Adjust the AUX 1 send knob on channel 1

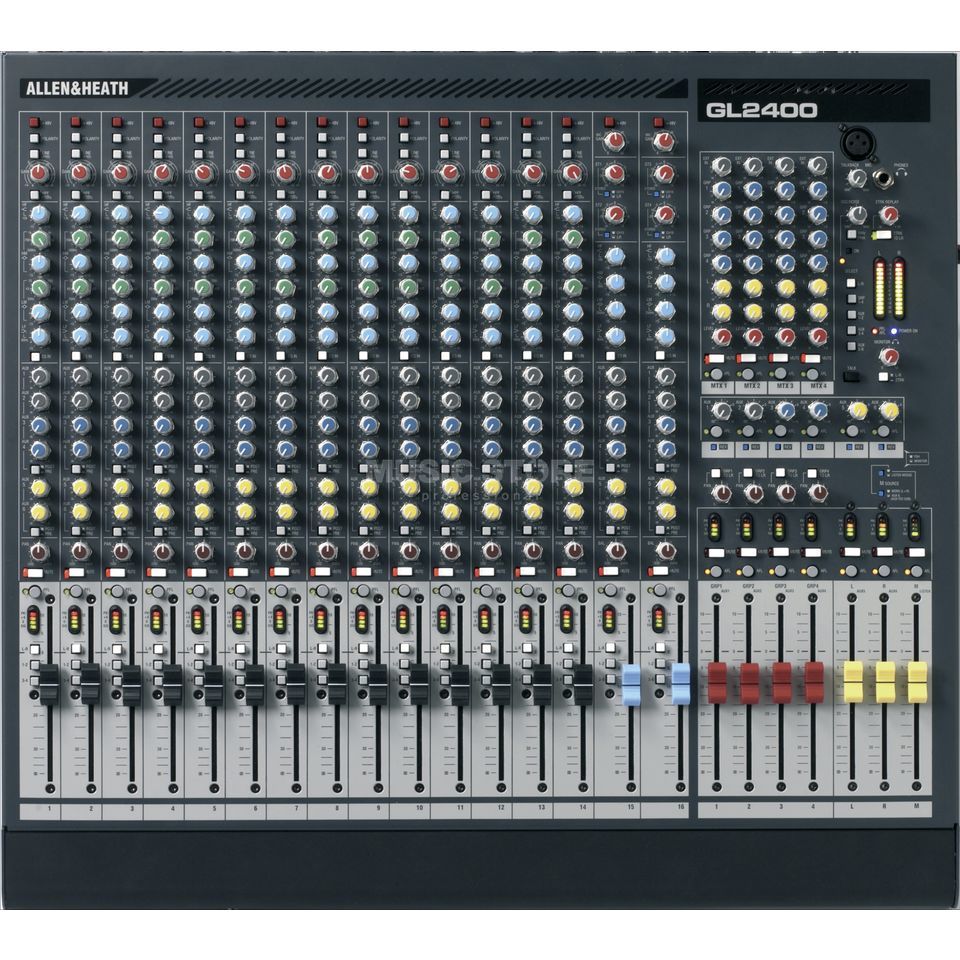point(39,376)
